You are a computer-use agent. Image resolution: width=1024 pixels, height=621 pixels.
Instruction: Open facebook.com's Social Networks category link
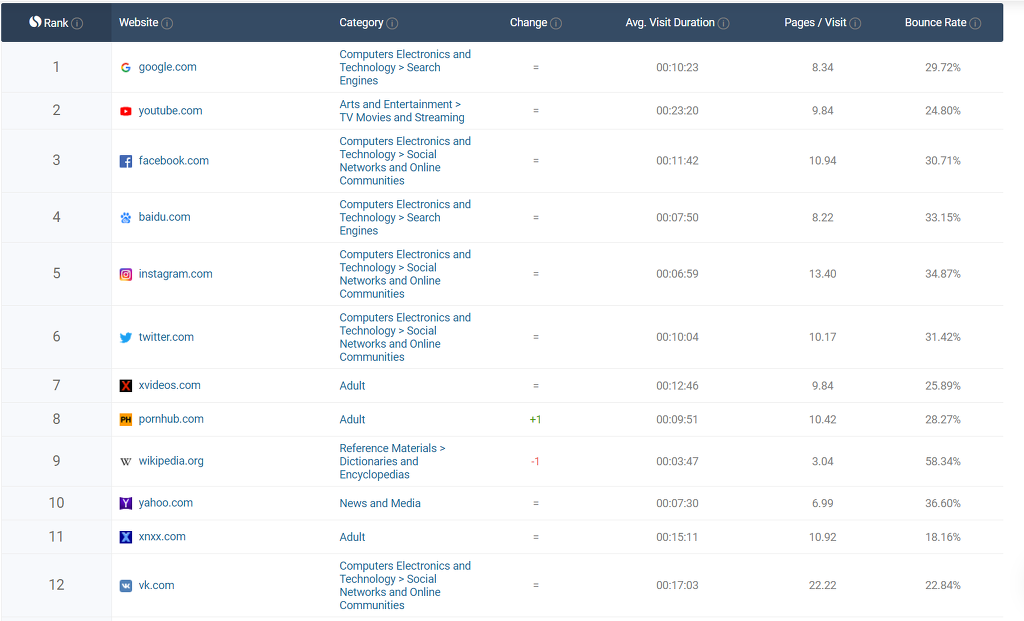(x=405, y=161)
